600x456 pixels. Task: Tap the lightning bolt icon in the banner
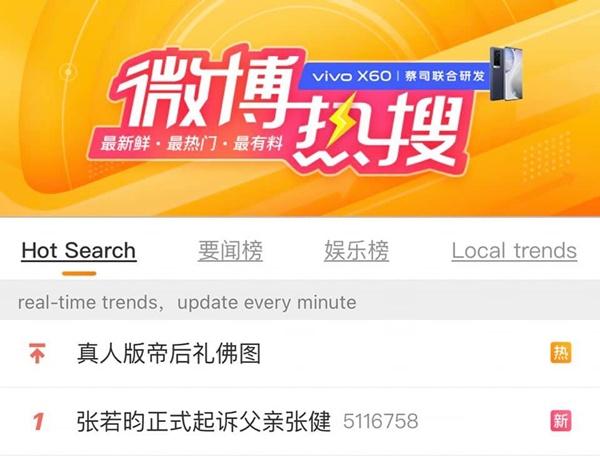pos(342,119)
